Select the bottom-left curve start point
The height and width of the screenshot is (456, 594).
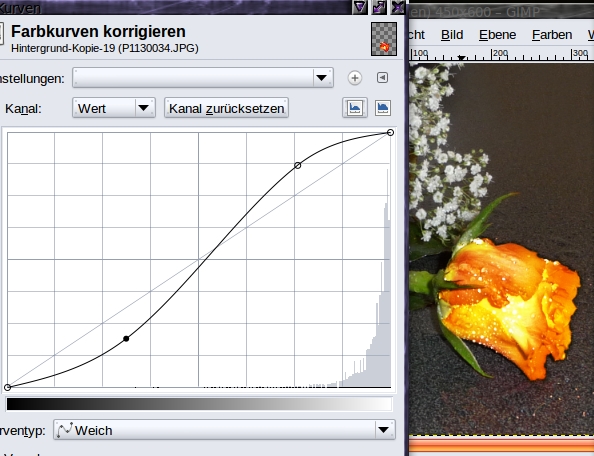(x=7, y=387)
